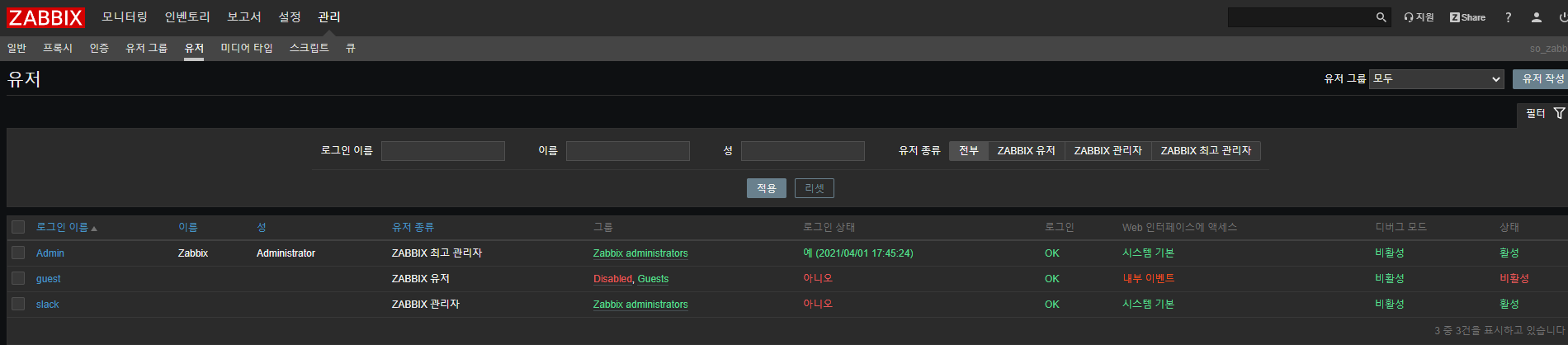Viewport: 1568px width, 345px height.
Task: Click Admin's 활성 status link
Action: coord(1509,253)
